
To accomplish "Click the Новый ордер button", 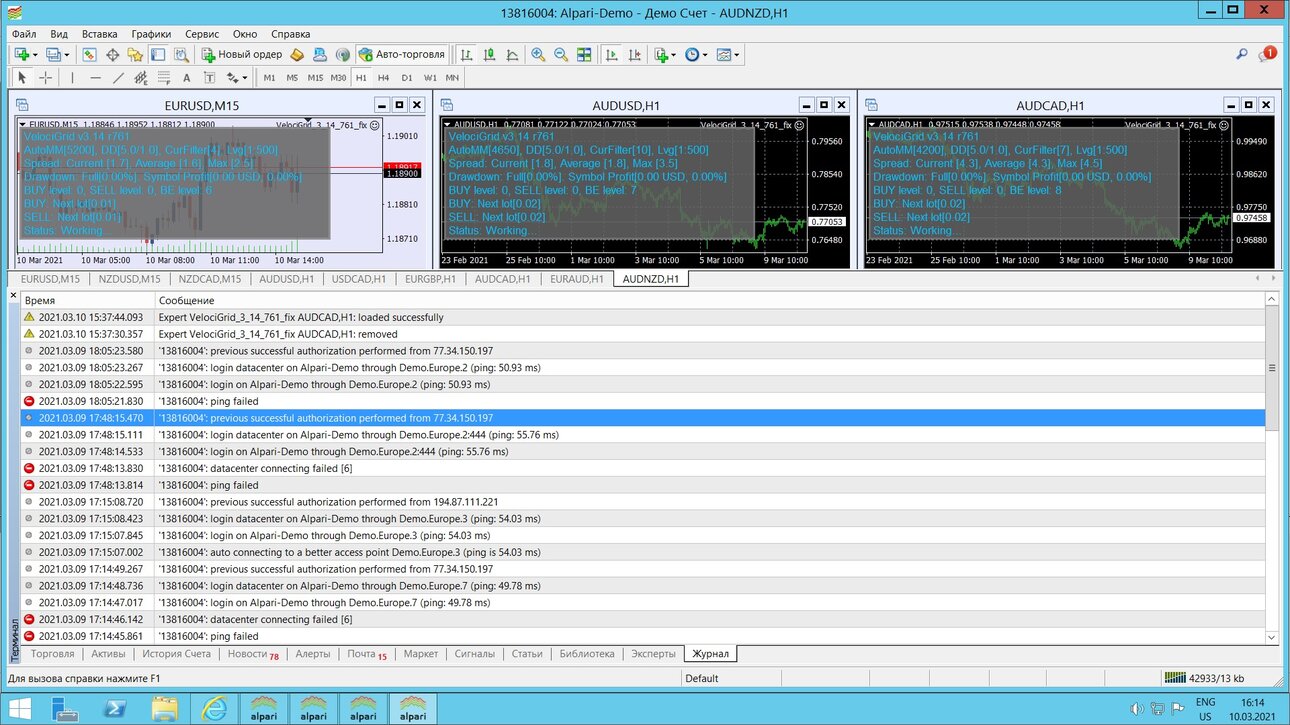I will [x=244, y=55].
